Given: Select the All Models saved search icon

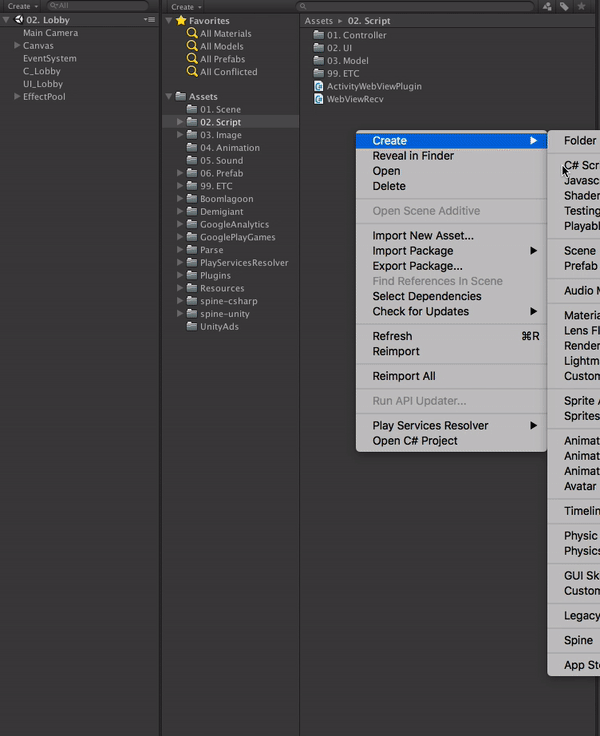Looking at the screenshot, I should pyautogui.click(x=192, y=46).
